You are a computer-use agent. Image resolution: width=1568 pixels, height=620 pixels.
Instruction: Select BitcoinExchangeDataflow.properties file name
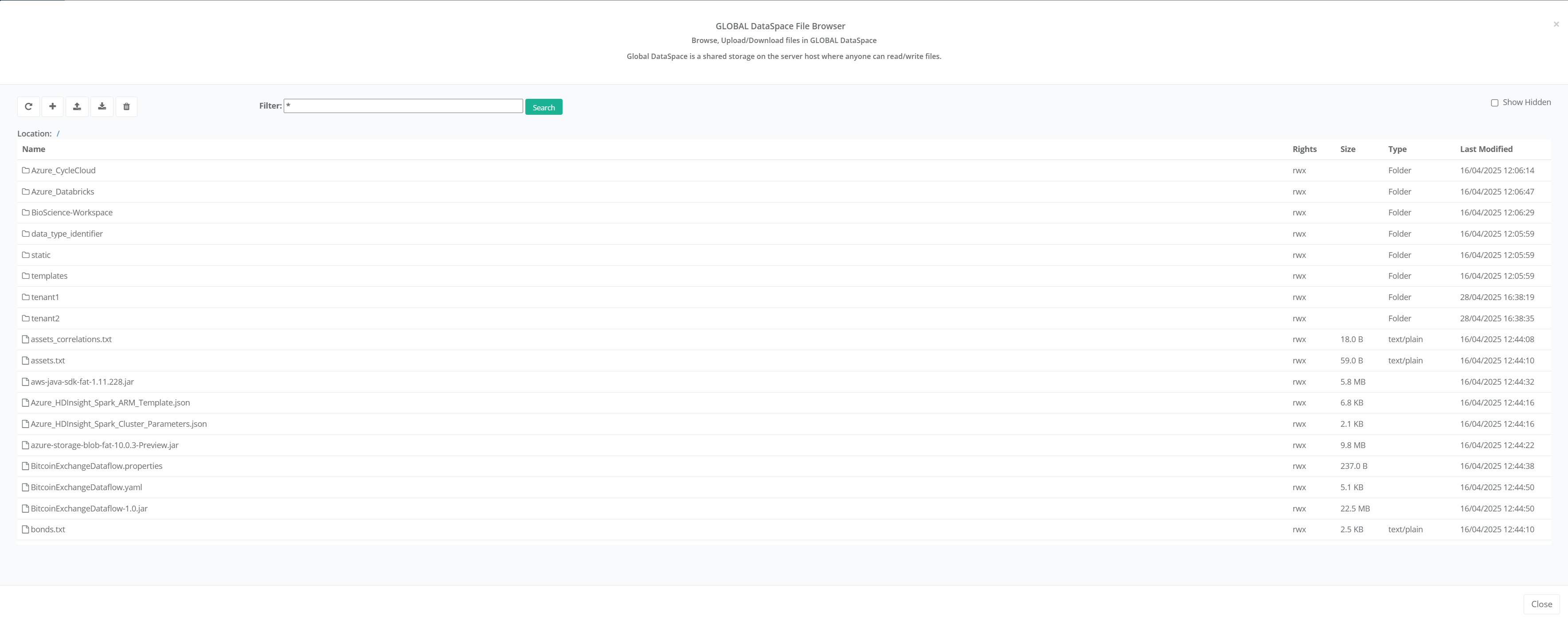[x=97, y=466]
